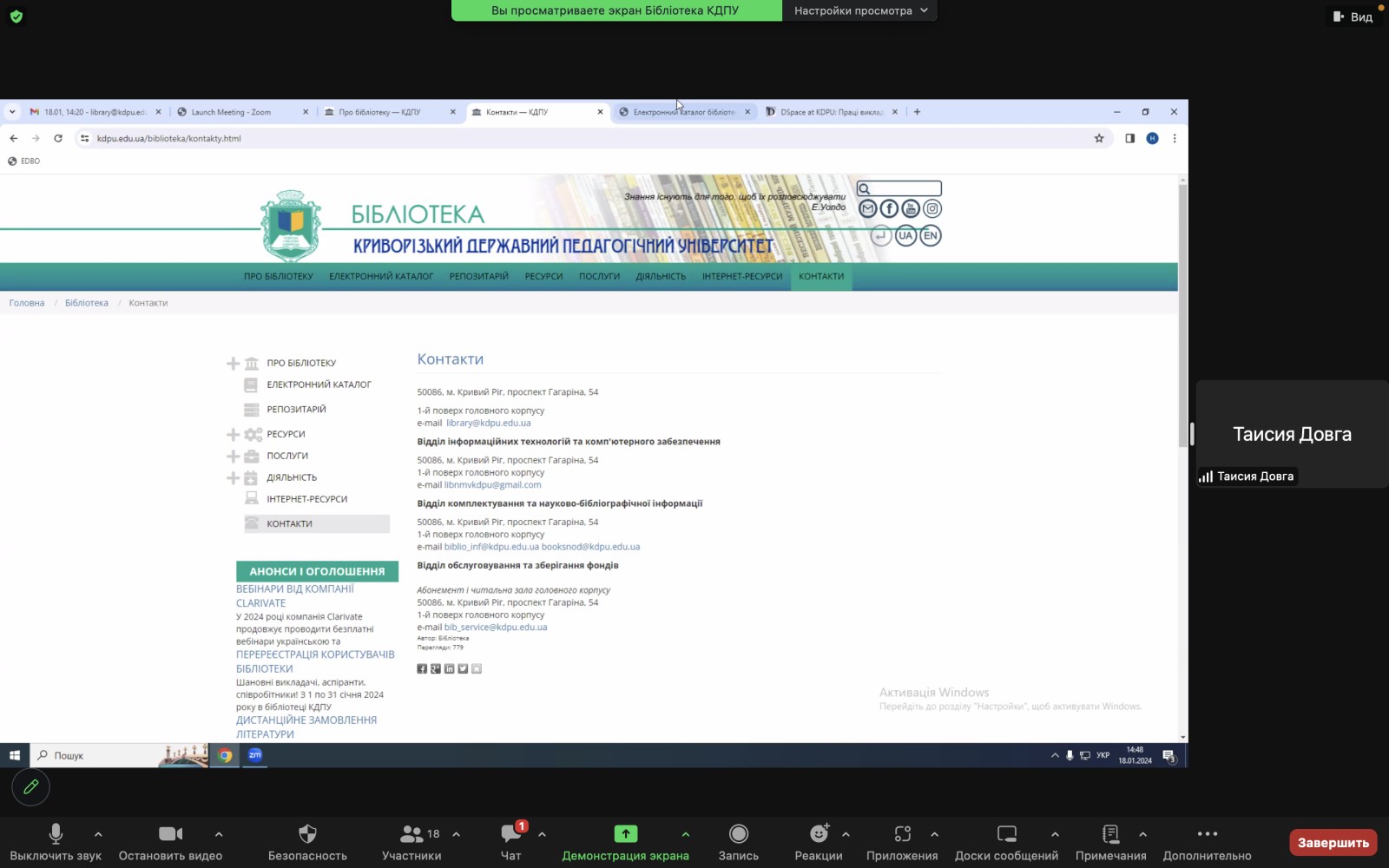The image size is (1389, 868).
Task: Switch site language to UA
Action: point(905,235)
